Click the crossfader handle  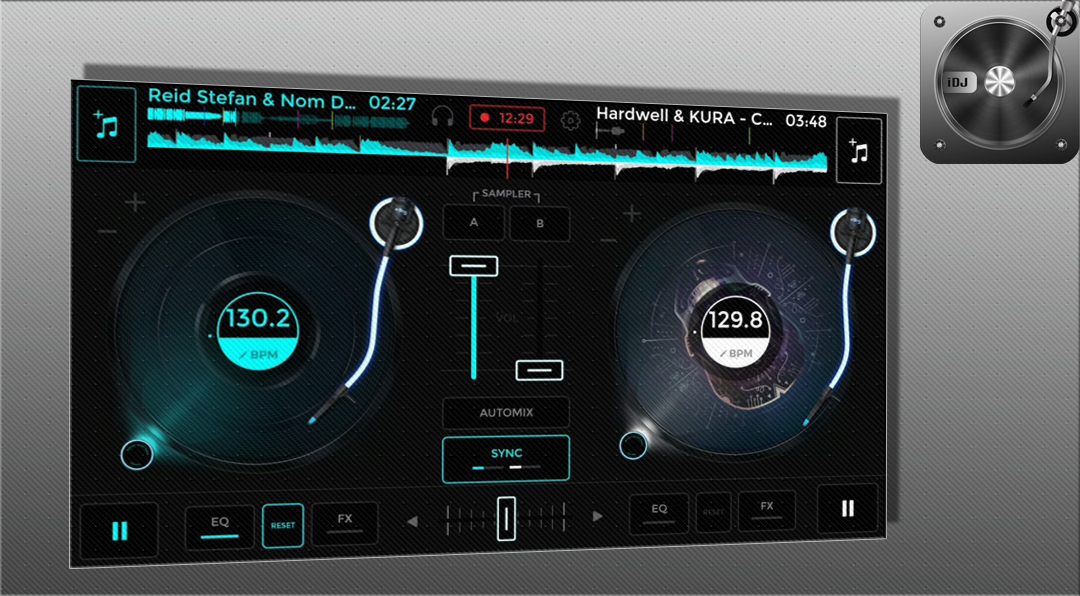506,518
